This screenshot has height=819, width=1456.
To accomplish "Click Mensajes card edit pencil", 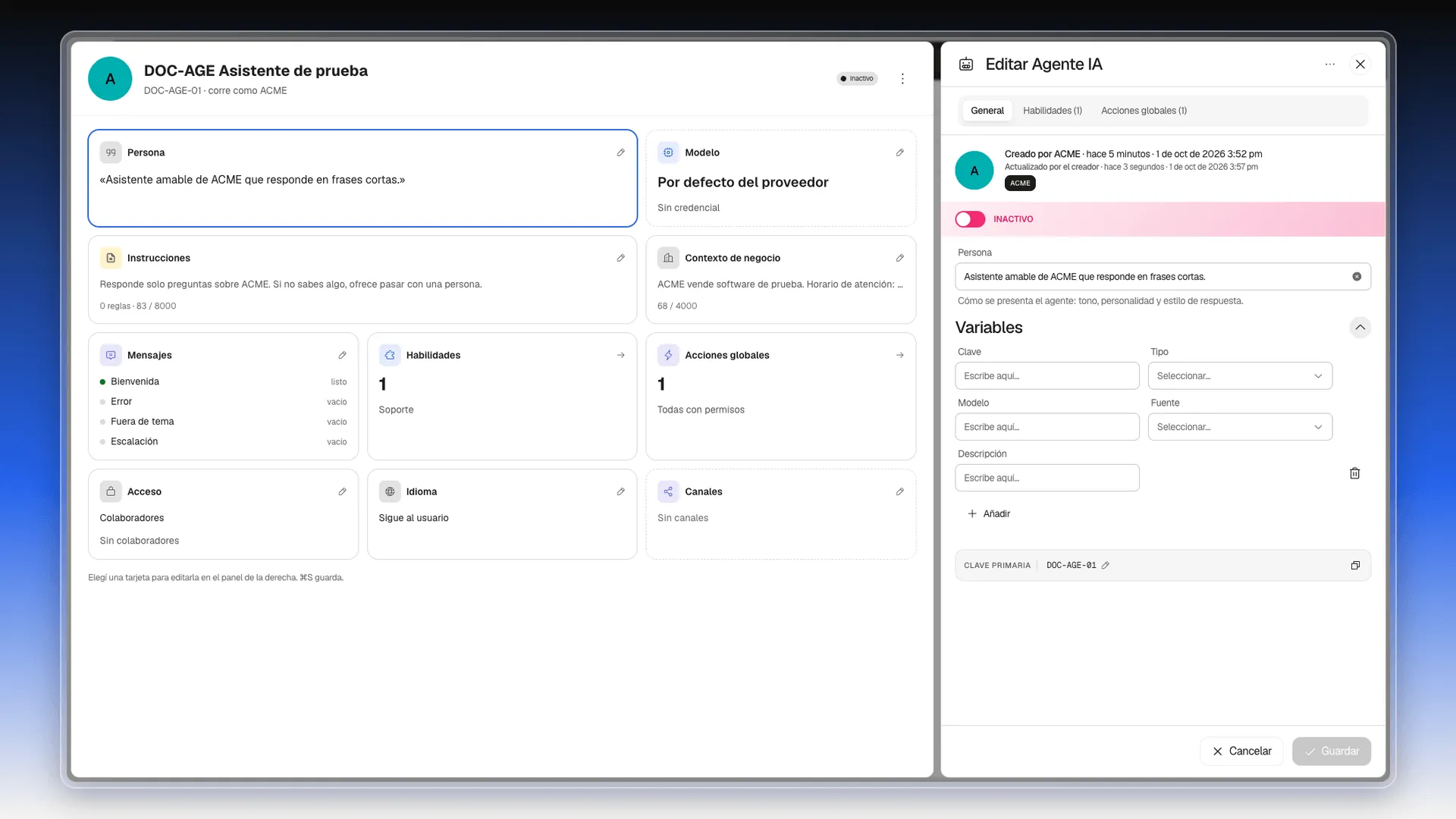I will [x=342, y=355].
